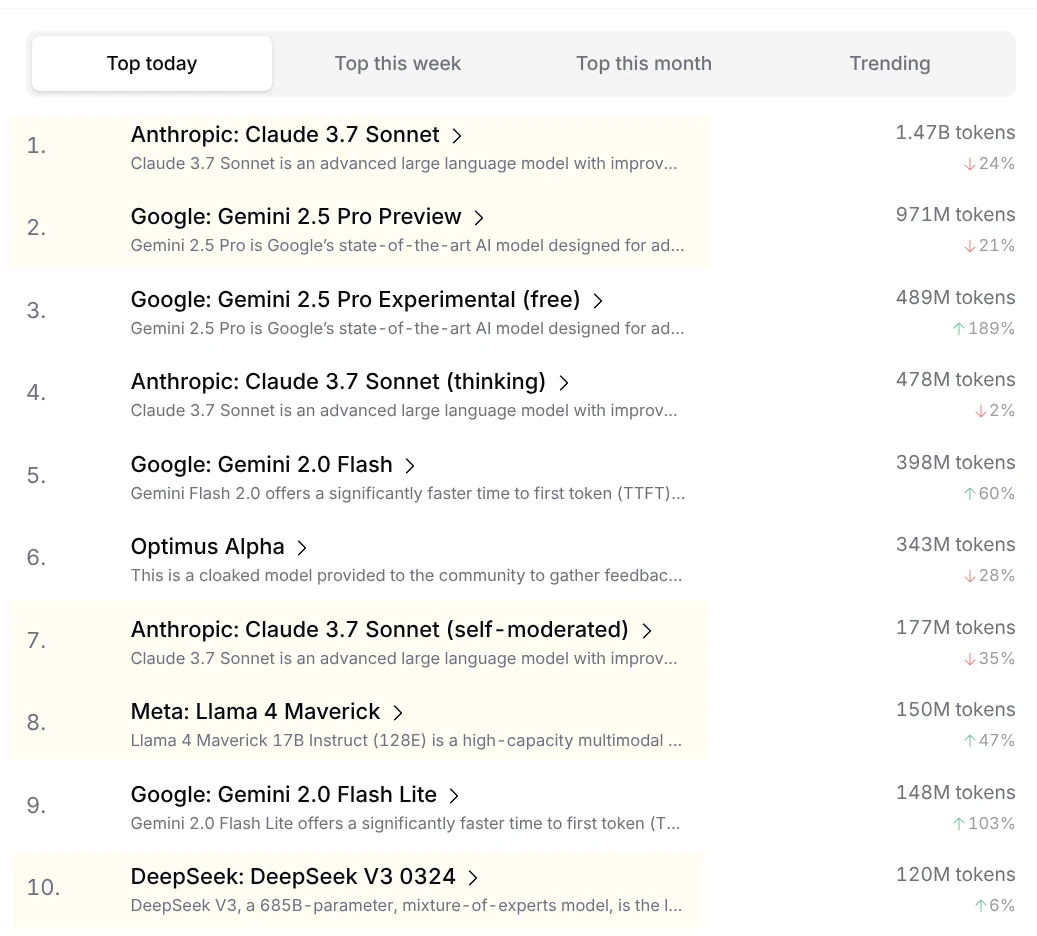Viewport: 1037px width, 936px height.
Task: Click chevron beside Gemini 2.5 Pro Preview
Action: [x=479, y=218]
